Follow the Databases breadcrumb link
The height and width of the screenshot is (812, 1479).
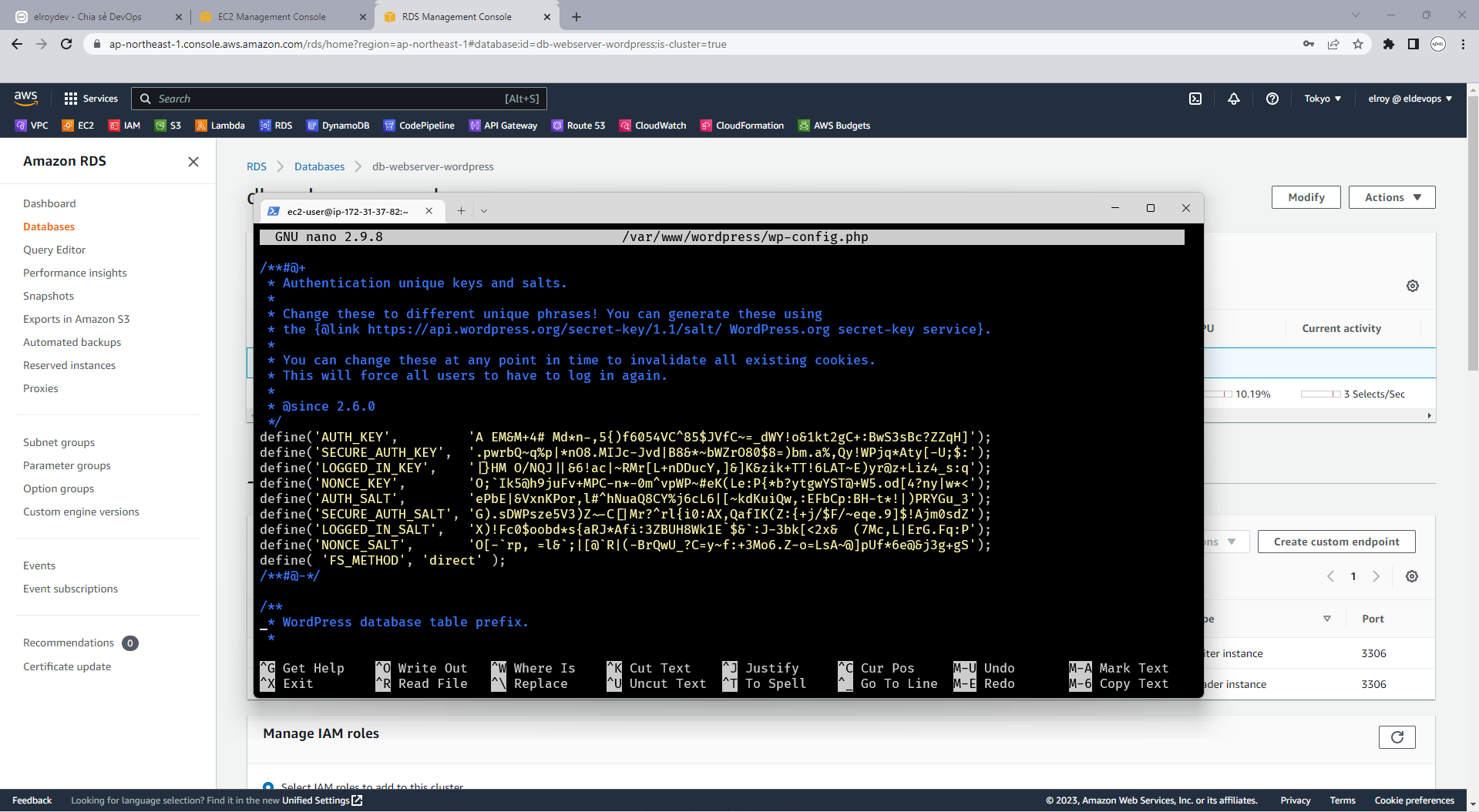(319, 166)
